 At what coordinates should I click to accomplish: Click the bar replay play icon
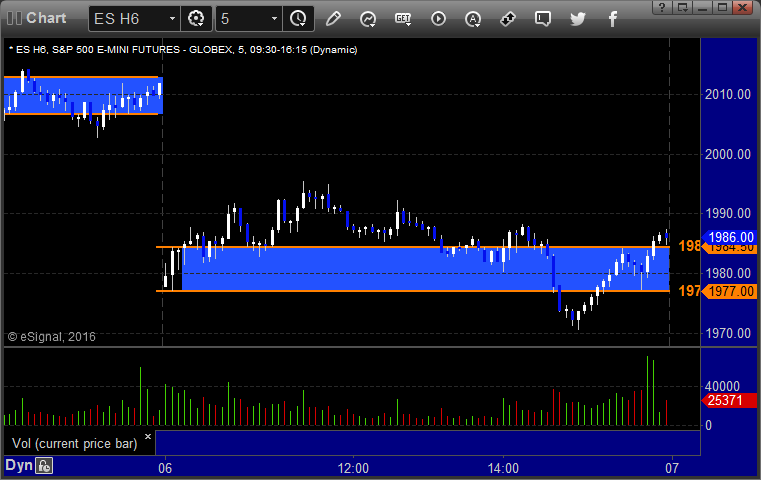click(438, 19)
